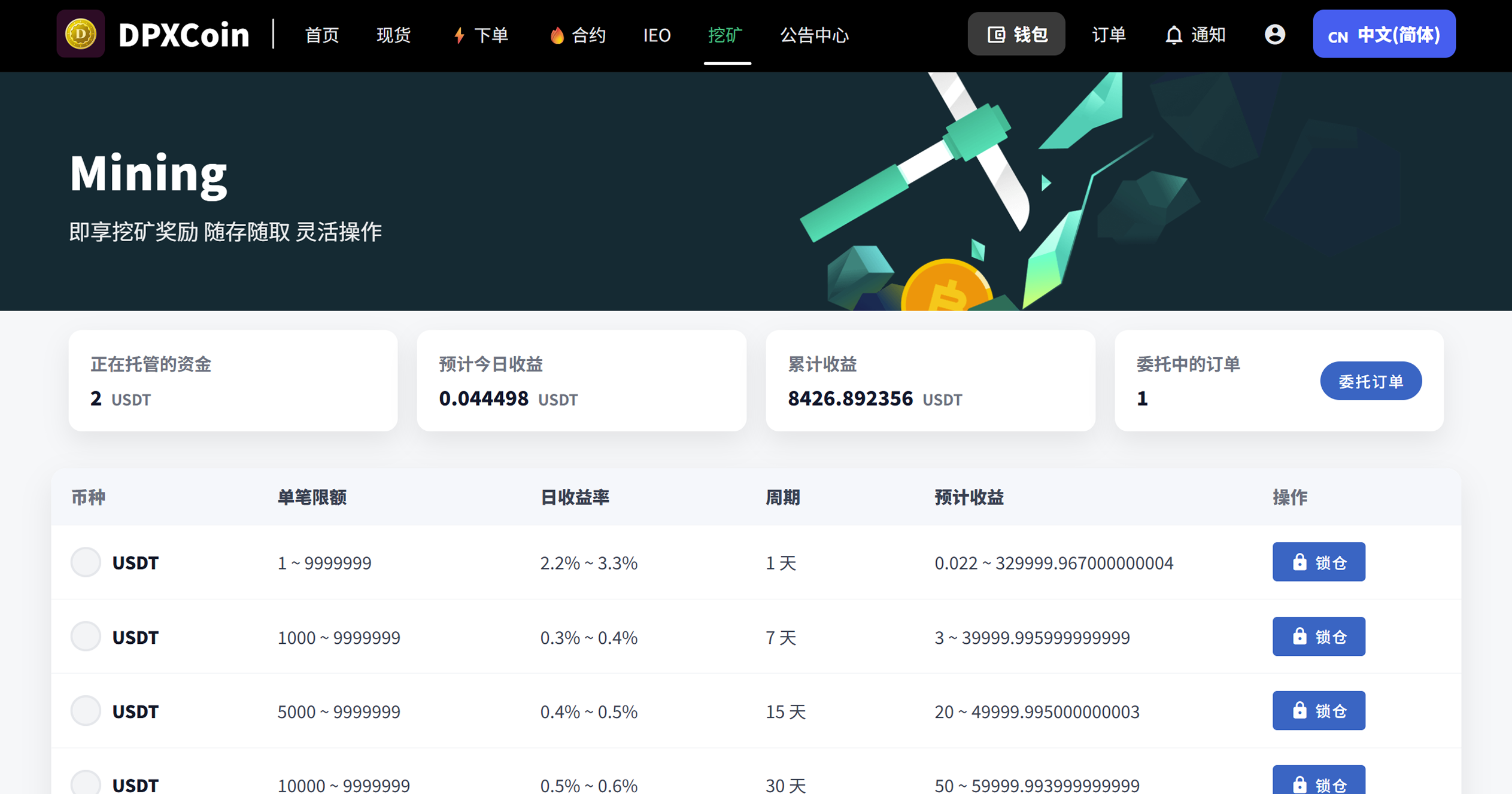Click the wallet icon in 钱包 button
The width and height of the screenshot is (1512, 794).
pos(996,35)
